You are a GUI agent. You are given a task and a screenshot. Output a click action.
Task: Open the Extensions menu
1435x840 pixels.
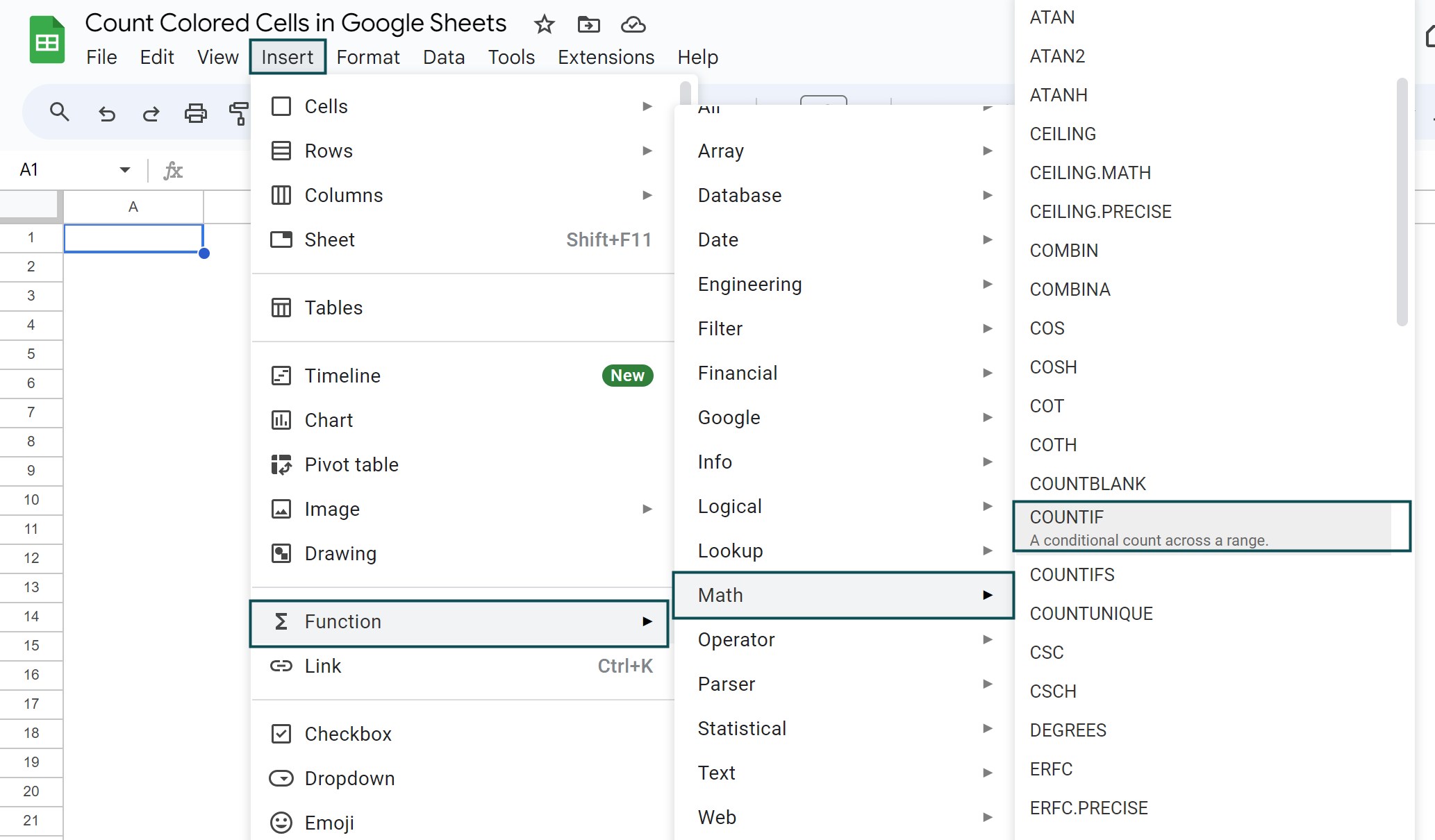(x=606, y=57)
